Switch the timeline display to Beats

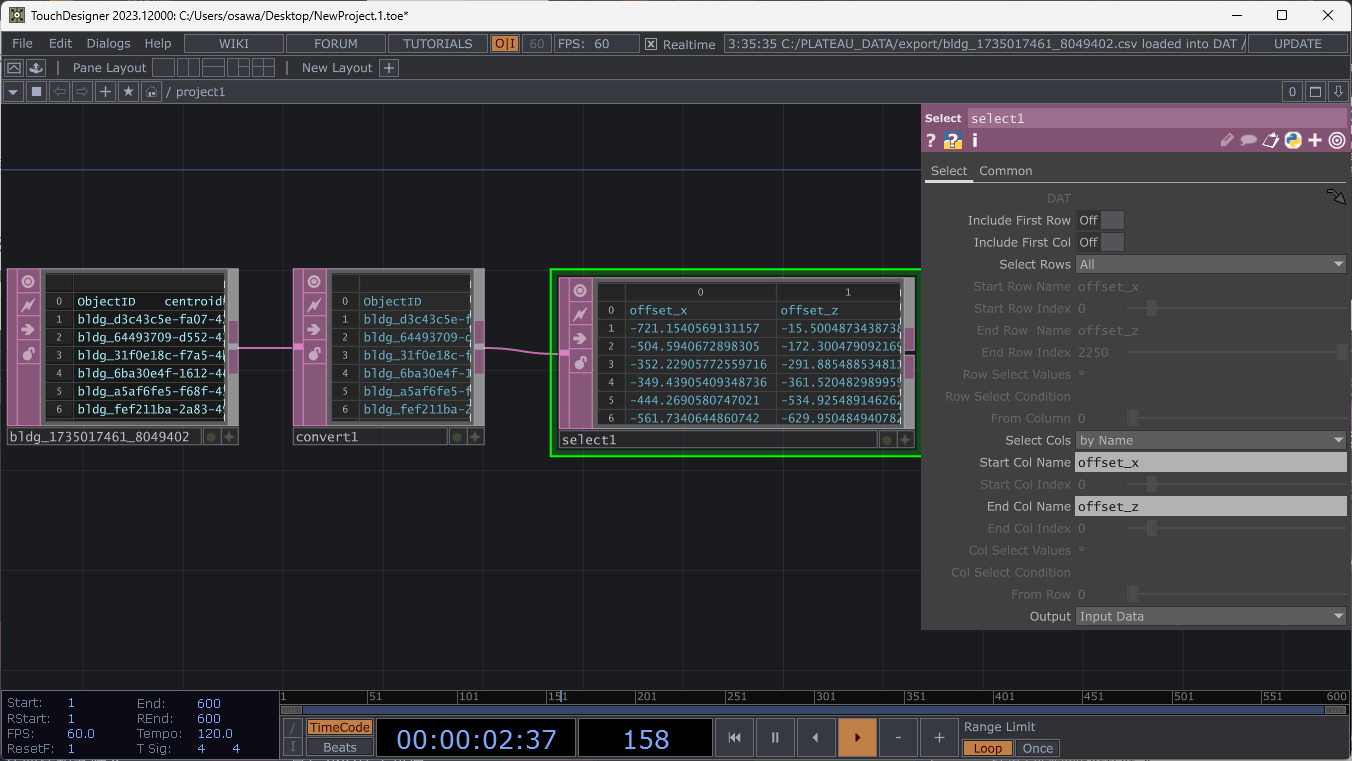click(x=339, y=747)
